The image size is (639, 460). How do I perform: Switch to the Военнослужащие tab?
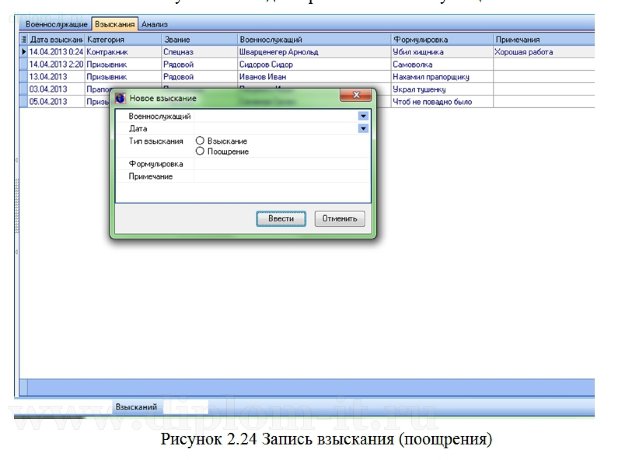click(56, 24)
